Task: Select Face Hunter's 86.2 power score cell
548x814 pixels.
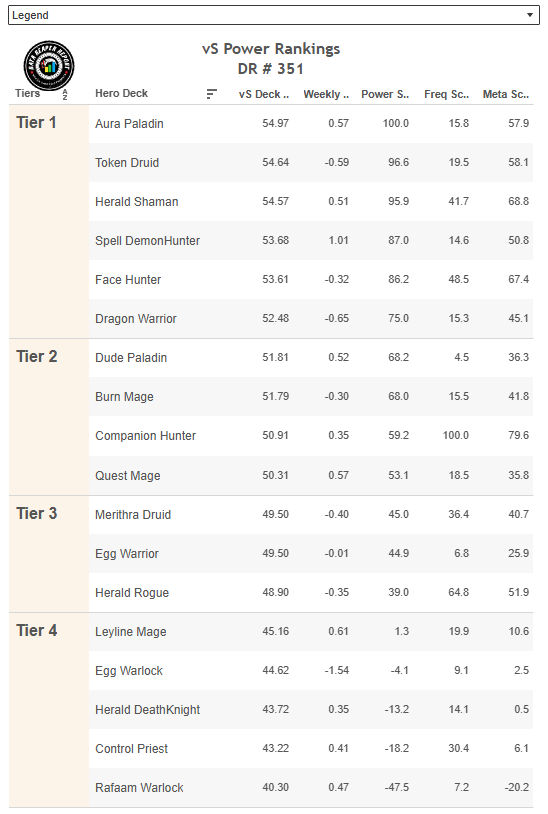Action: 399,279
